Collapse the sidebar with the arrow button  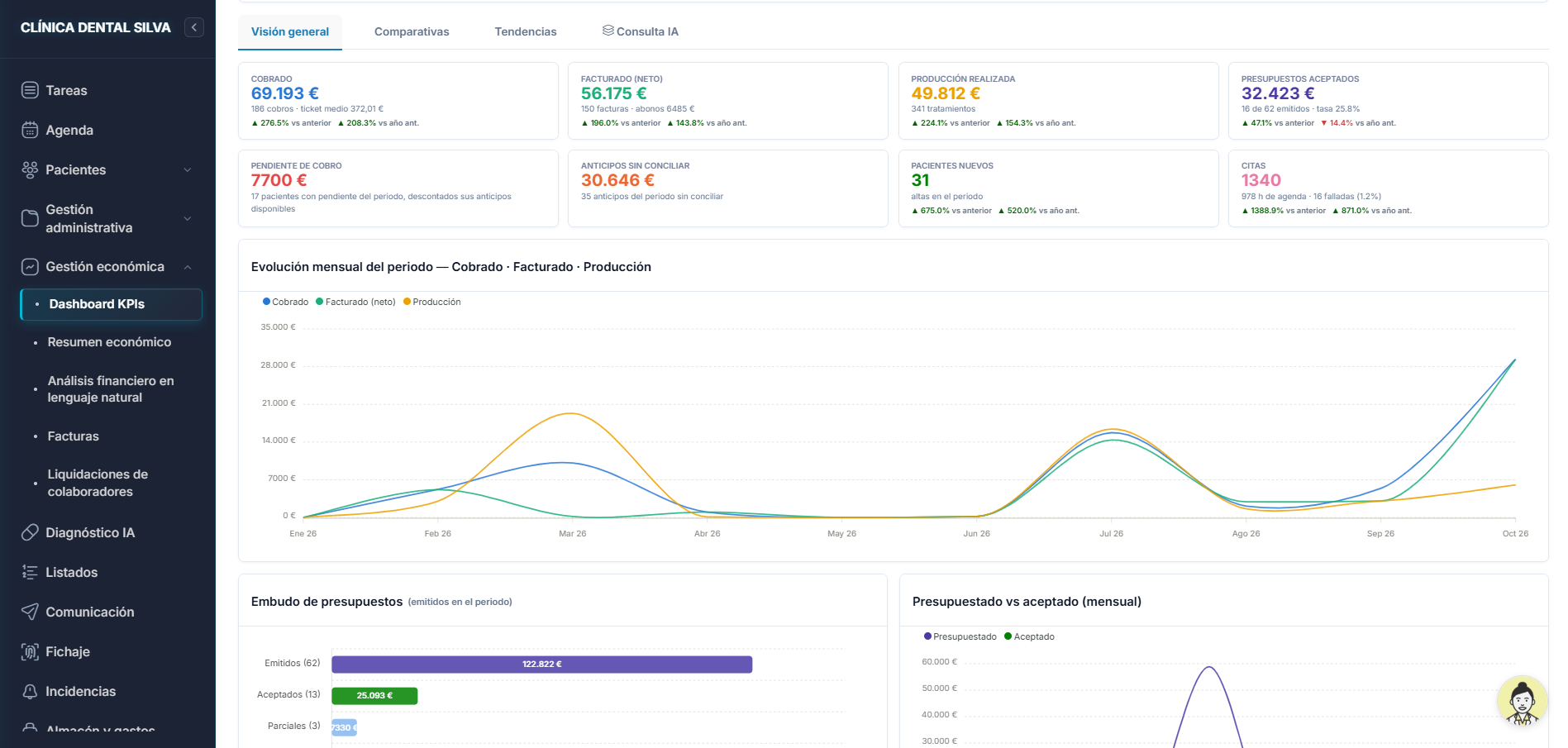(194, 27)
